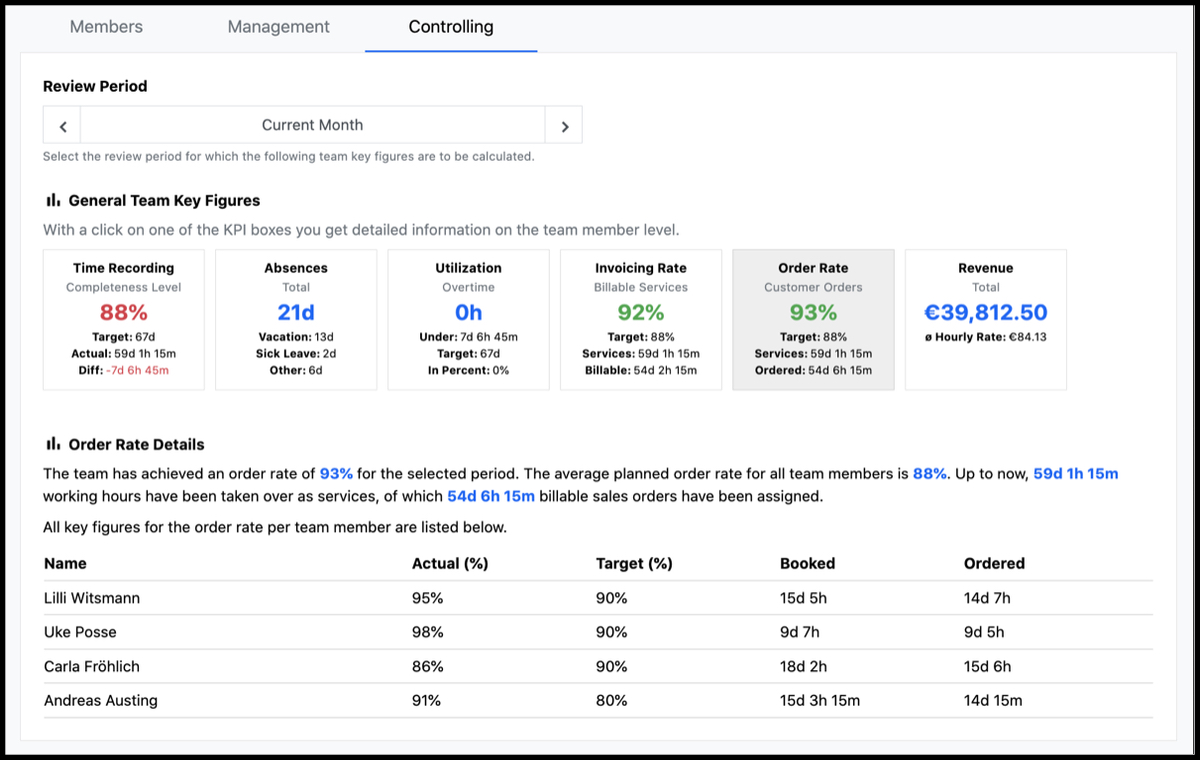Open the Management tab
The height and width of the screenshot is (760, 1200).
click(x=278, y=27)
